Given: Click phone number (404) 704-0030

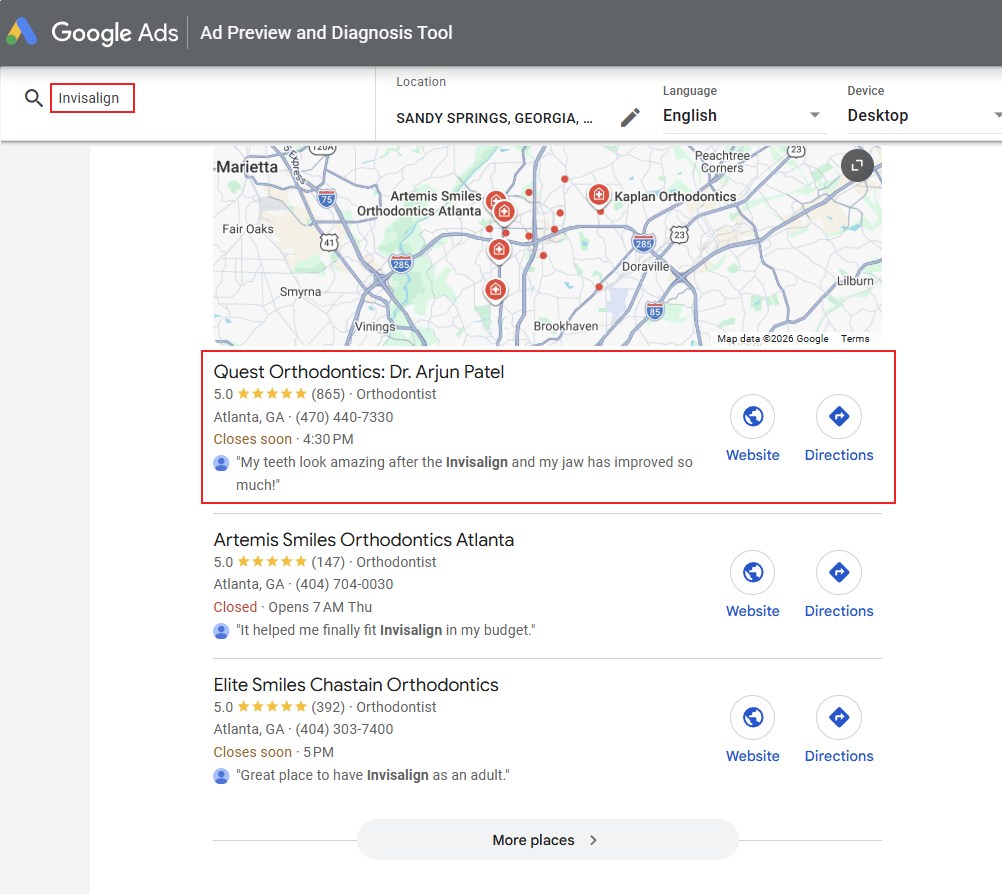Looking at the screenshot, I should click(344, 584).
